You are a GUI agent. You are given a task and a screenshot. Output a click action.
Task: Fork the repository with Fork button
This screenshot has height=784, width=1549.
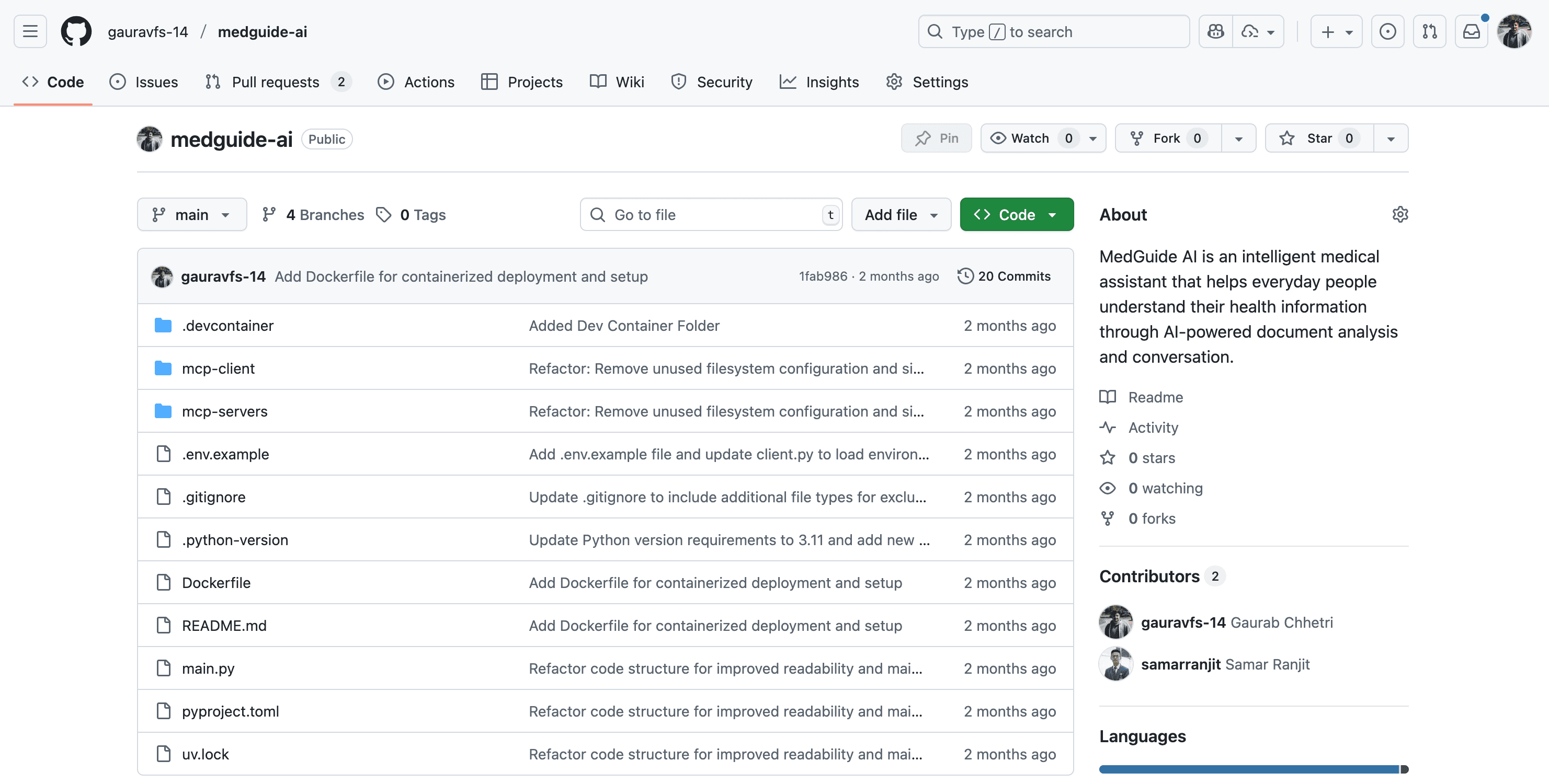[x=1168, y=138]
